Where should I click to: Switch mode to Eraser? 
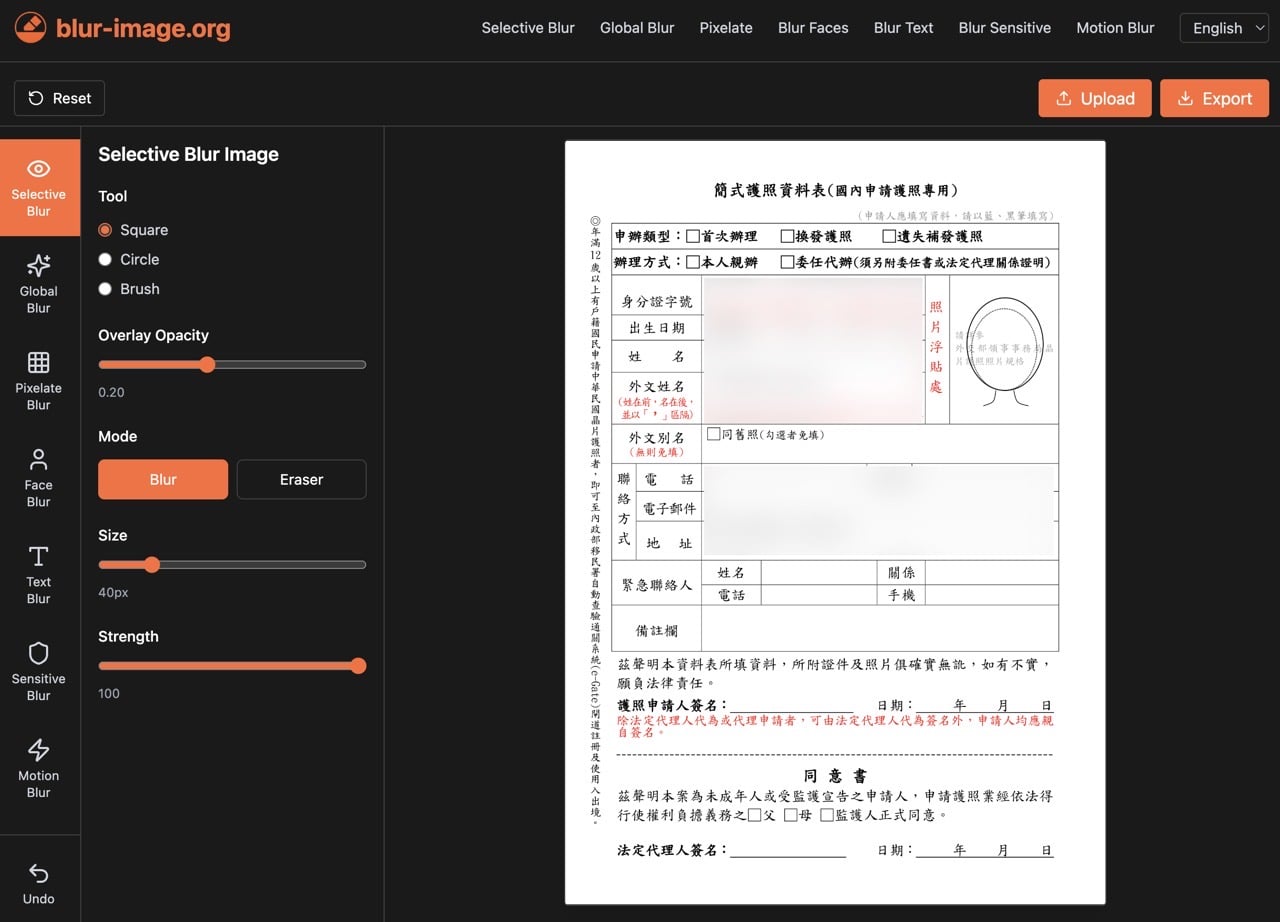click(301, 479)
